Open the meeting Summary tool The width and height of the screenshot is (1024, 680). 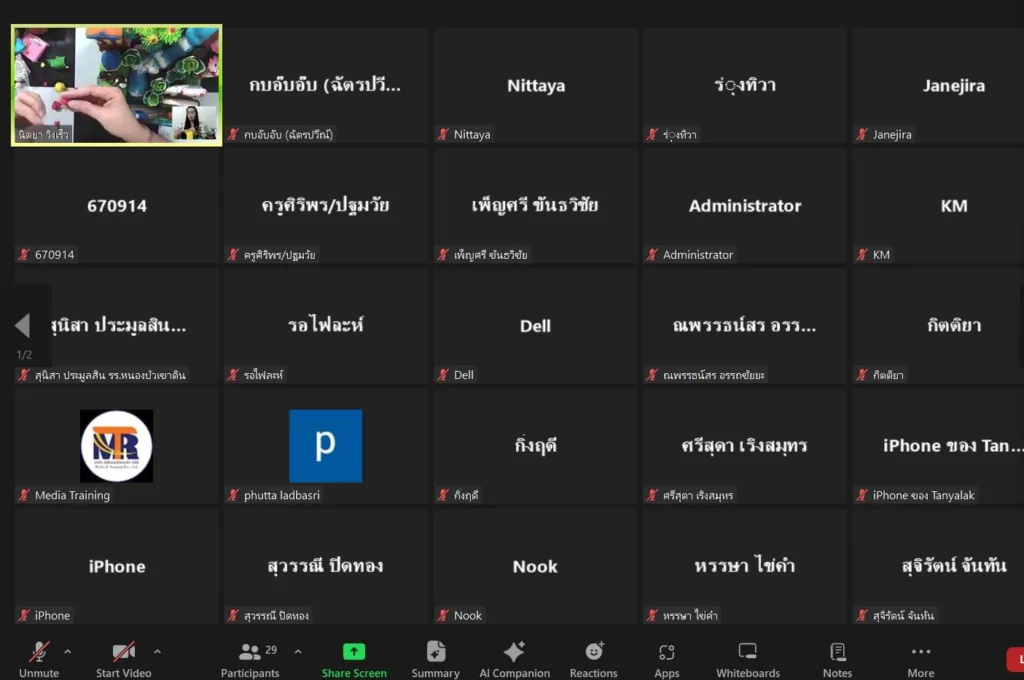point(436,657)
